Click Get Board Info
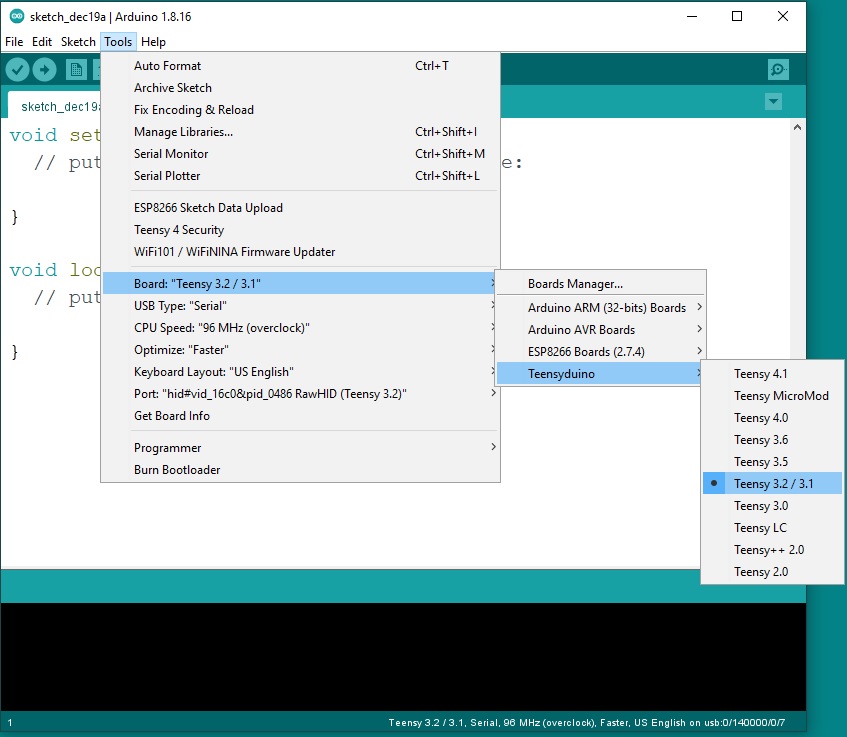Image resolution: width=847 pixels, height=737 pixels. click(172, 416)
